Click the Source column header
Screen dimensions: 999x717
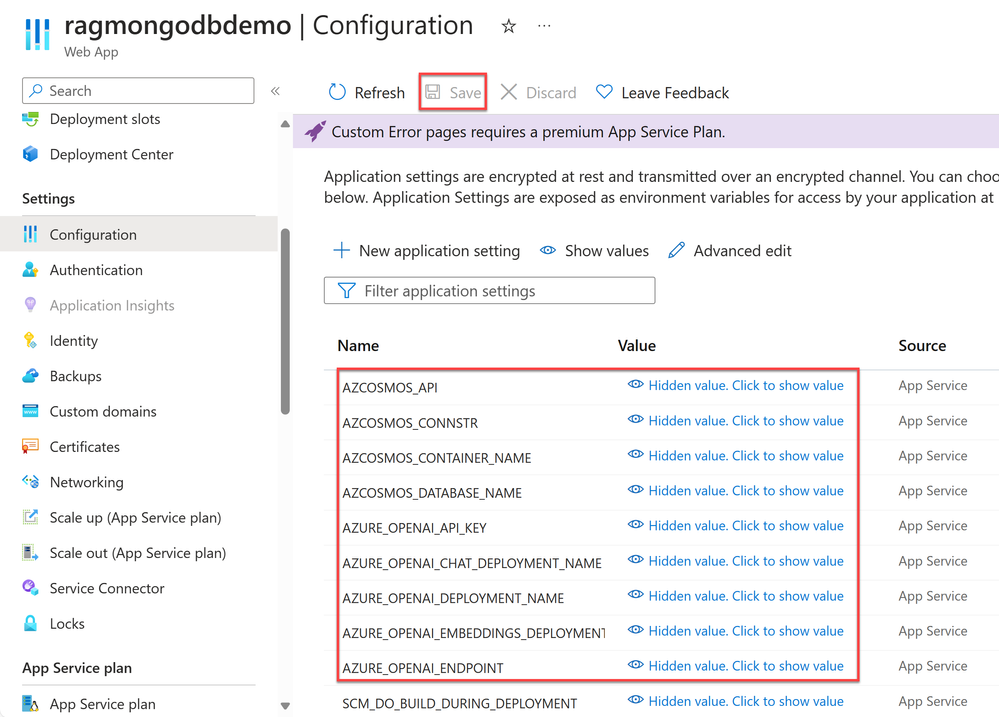(922, 345)
